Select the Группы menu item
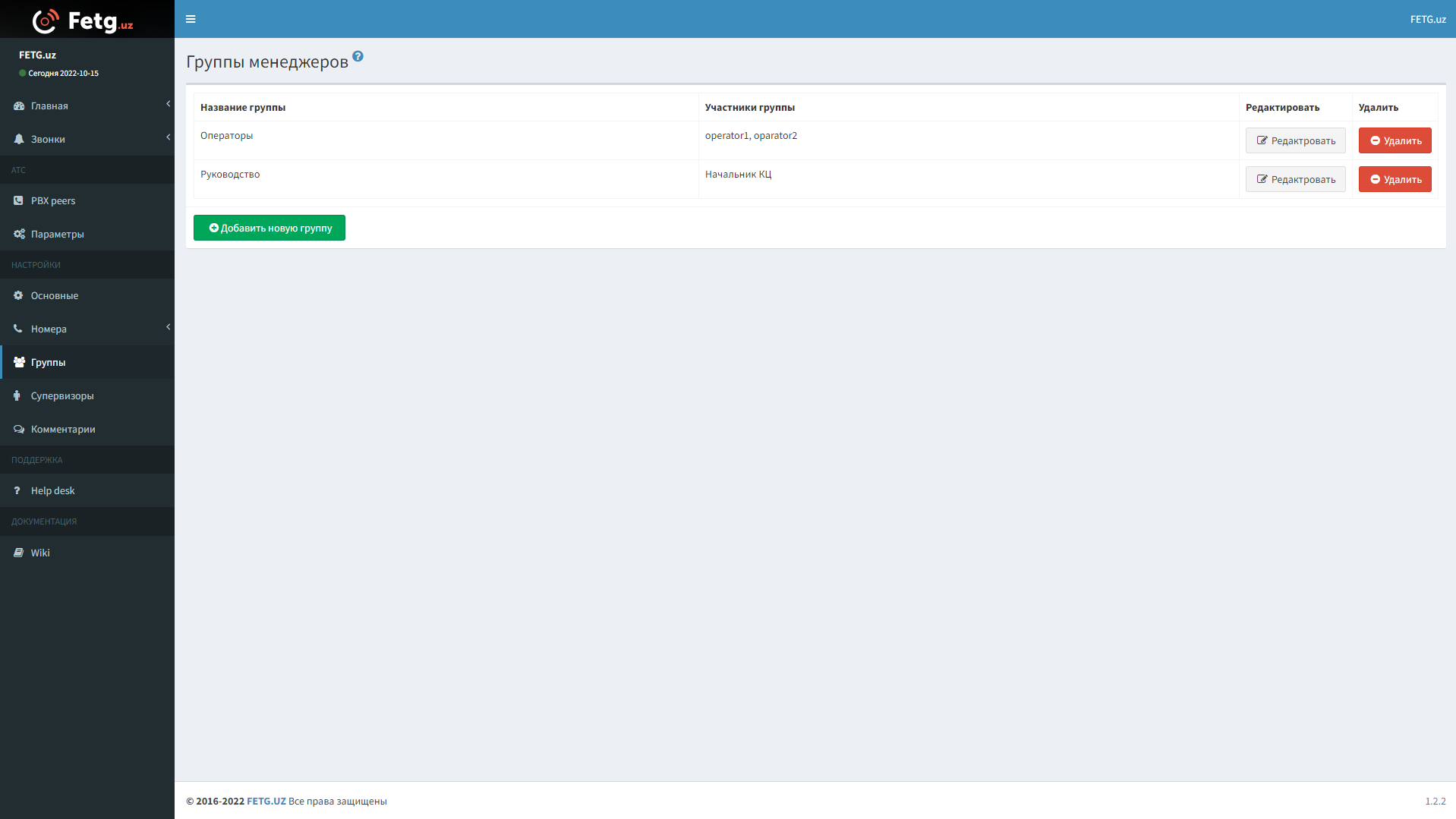 48,362
